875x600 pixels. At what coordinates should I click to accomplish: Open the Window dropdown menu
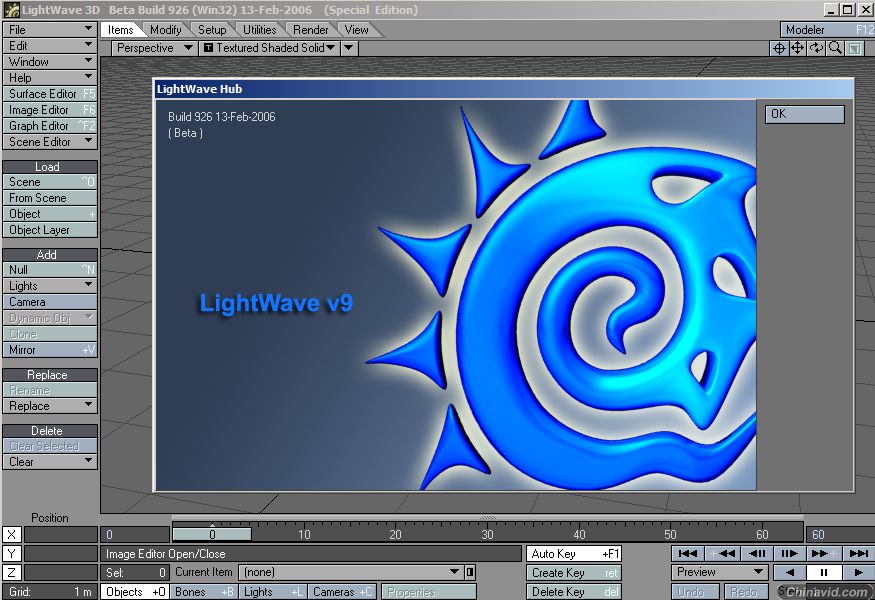coord(50,61)
